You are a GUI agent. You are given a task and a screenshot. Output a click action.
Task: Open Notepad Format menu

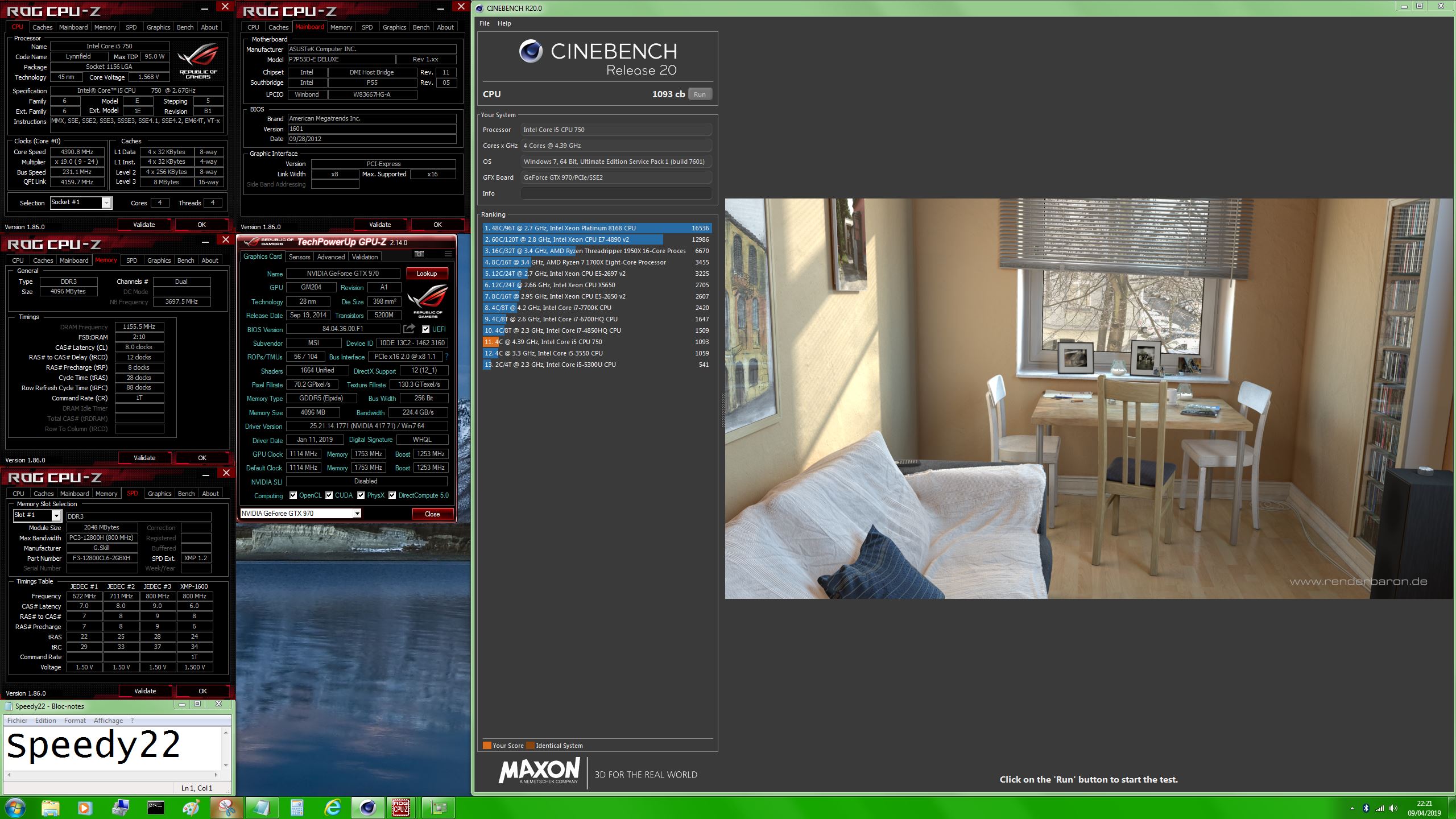pos(75,720)
